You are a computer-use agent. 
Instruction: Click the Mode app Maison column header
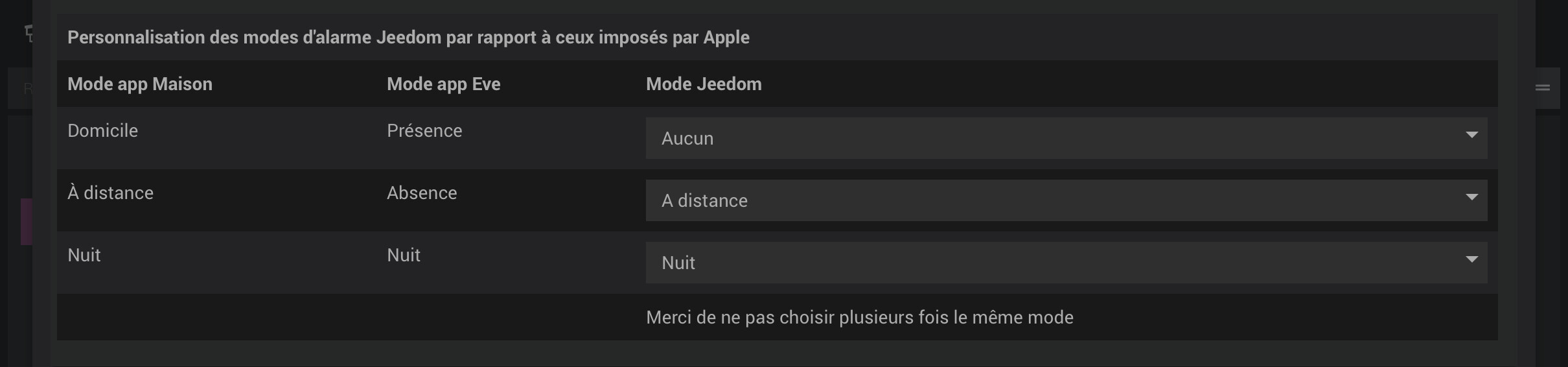[x=140, y=84]
